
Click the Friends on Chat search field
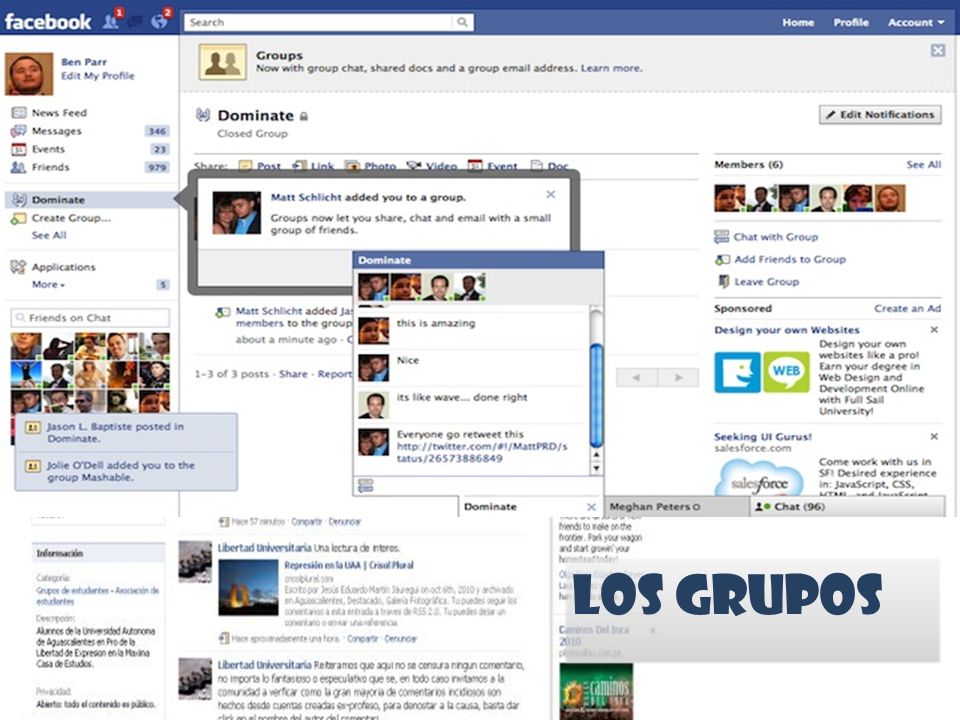point(90,318)
